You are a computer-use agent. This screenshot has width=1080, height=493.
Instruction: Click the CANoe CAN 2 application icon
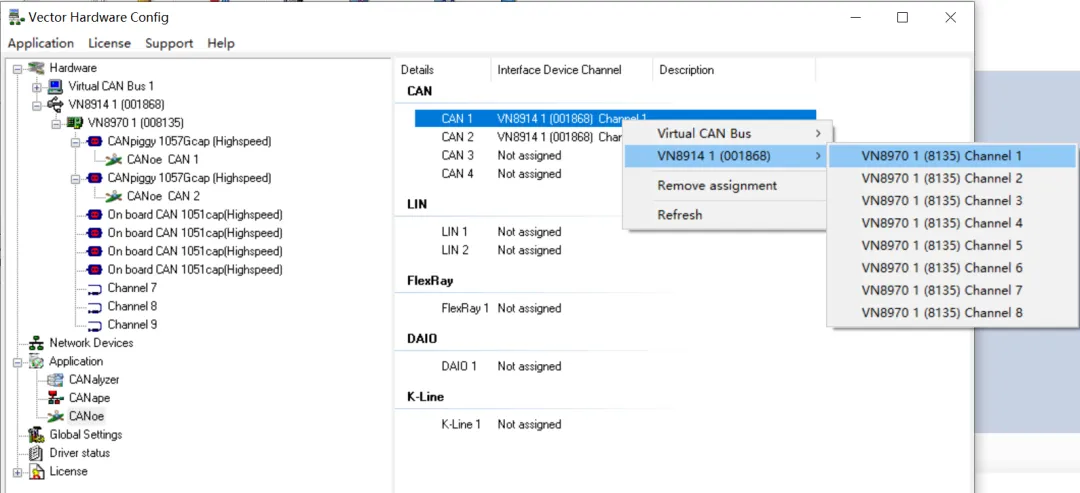[114, 196]
